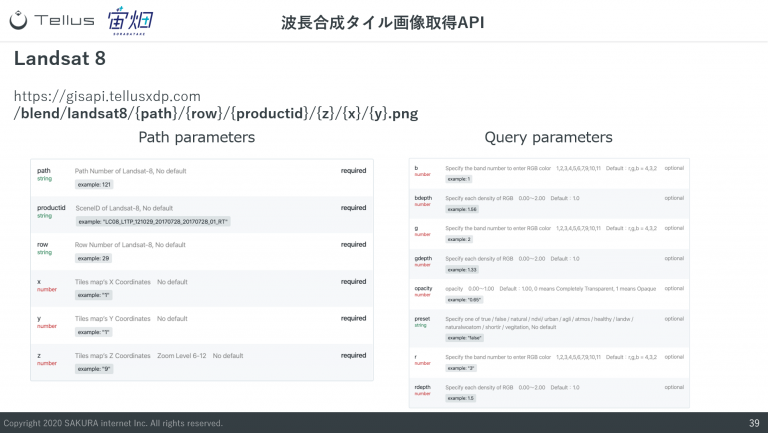
Task: Click the slide page number 39
Action: tap(754, 423)
